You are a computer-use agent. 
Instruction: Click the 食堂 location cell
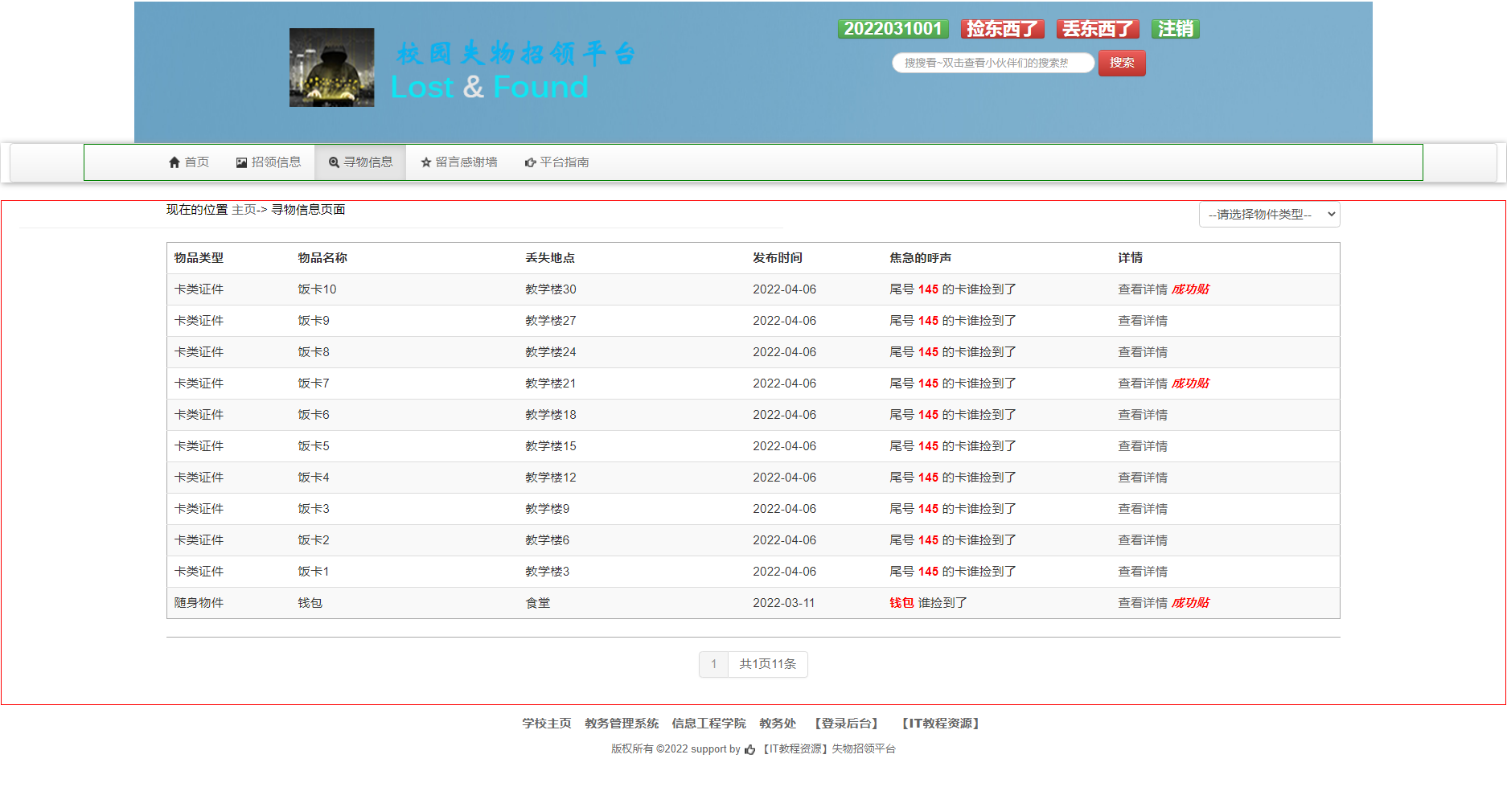coord(538,603)
